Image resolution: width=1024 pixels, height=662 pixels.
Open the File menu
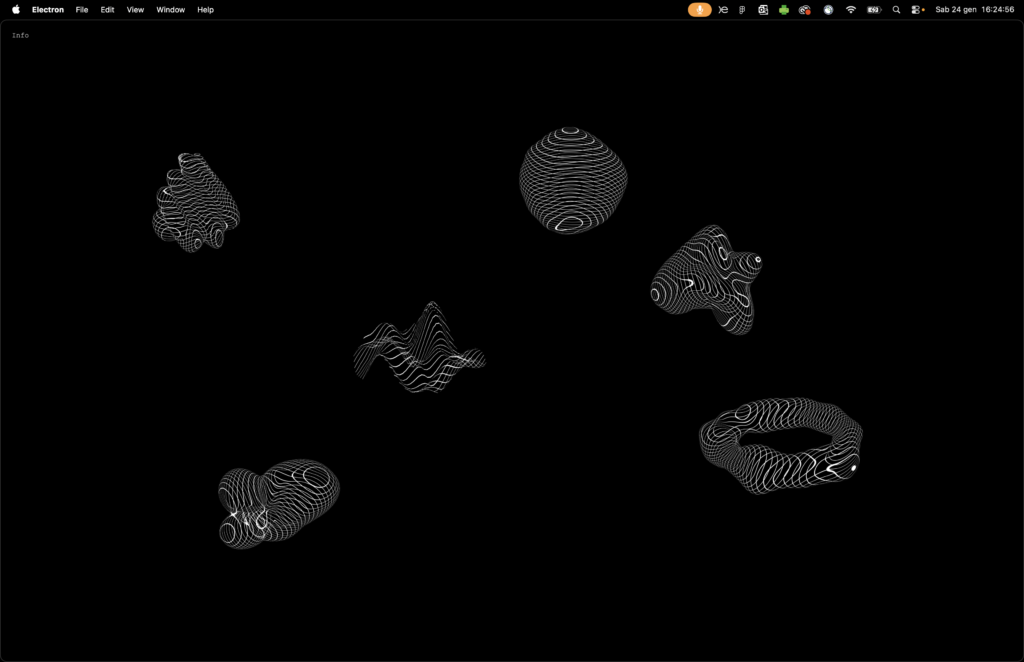82,9
